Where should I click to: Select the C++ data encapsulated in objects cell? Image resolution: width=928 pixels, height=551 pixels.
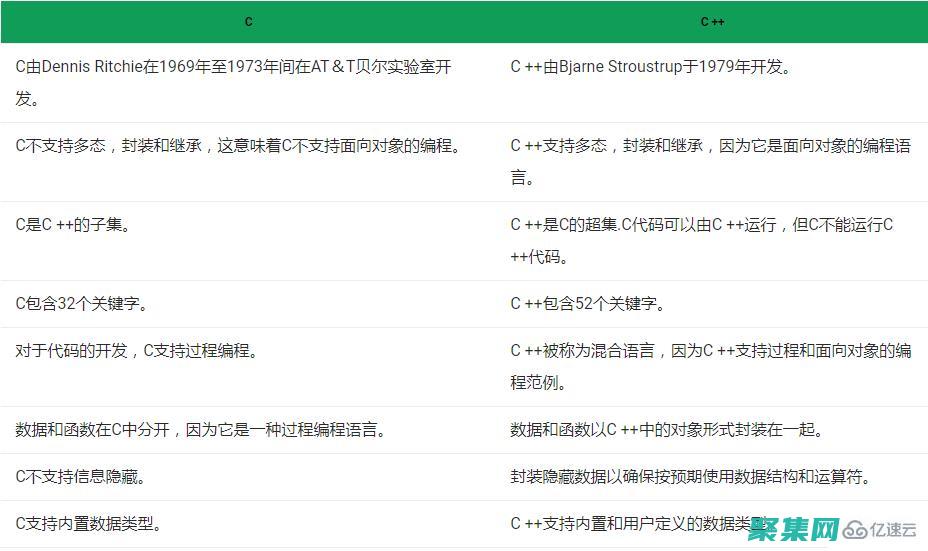pos(667,430)
